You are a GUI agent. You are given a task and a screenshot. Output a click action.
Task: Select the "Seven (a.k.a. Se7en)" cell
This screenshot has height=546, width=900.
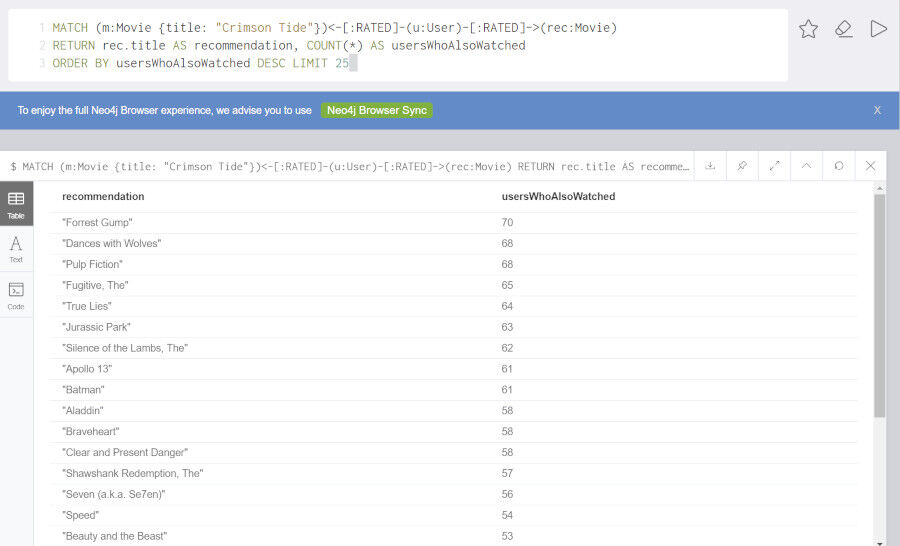[114, 494]
